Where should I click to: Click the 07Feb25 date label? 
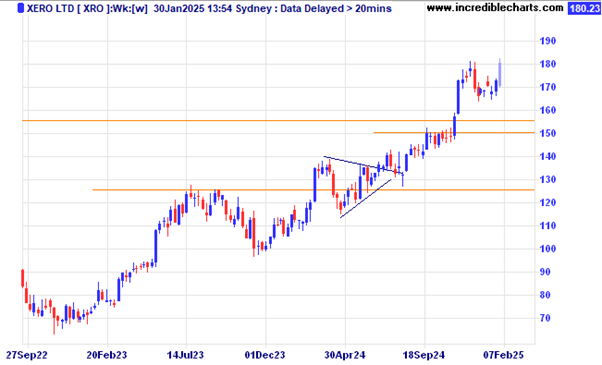click(503, 355)
